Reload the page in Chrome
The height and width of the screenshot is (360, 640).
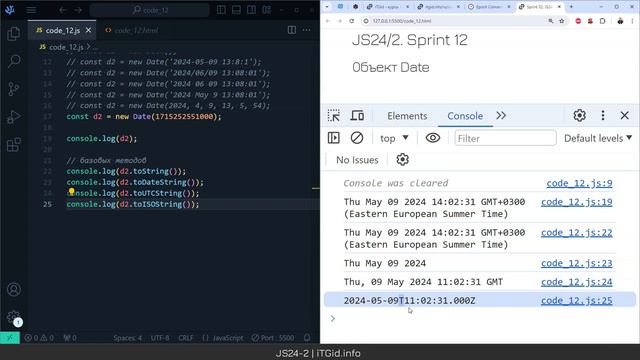[x=352, y=21]
